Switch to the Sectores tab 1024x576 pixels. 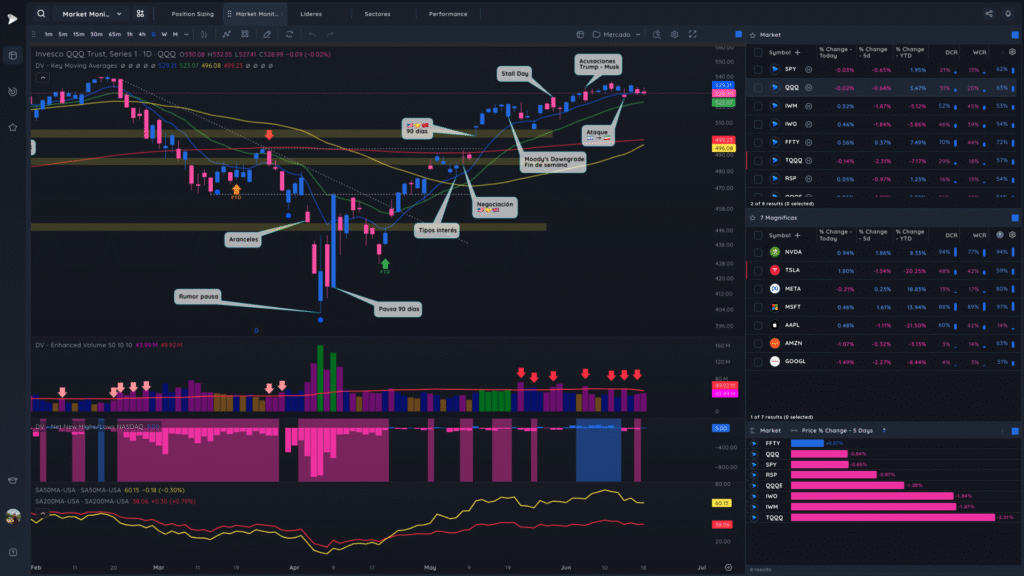click(377, 14)
